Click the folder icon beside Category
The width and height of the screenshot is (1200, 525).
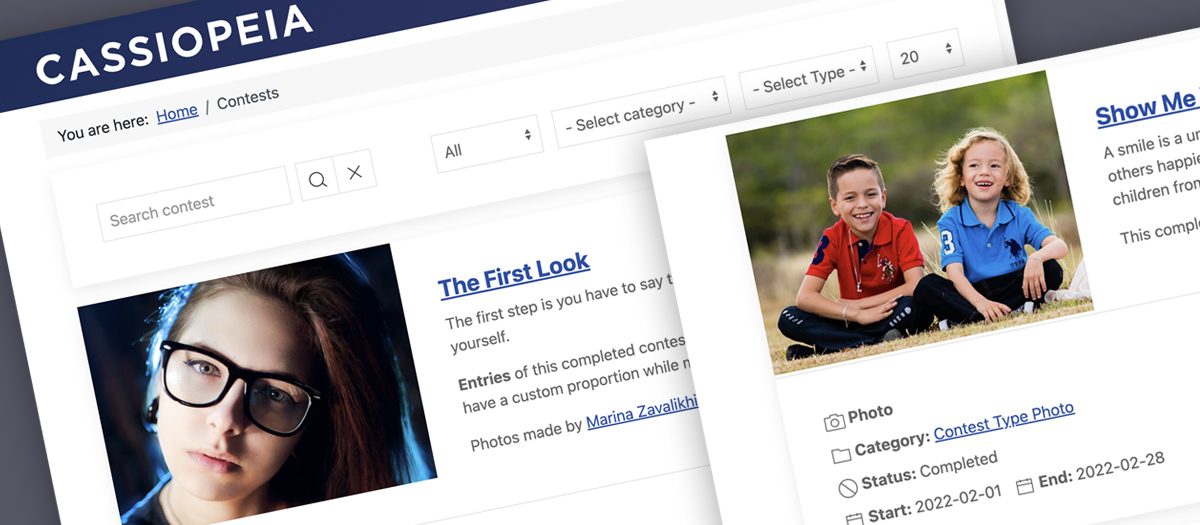pyautogui.click(x=841, y=455)
